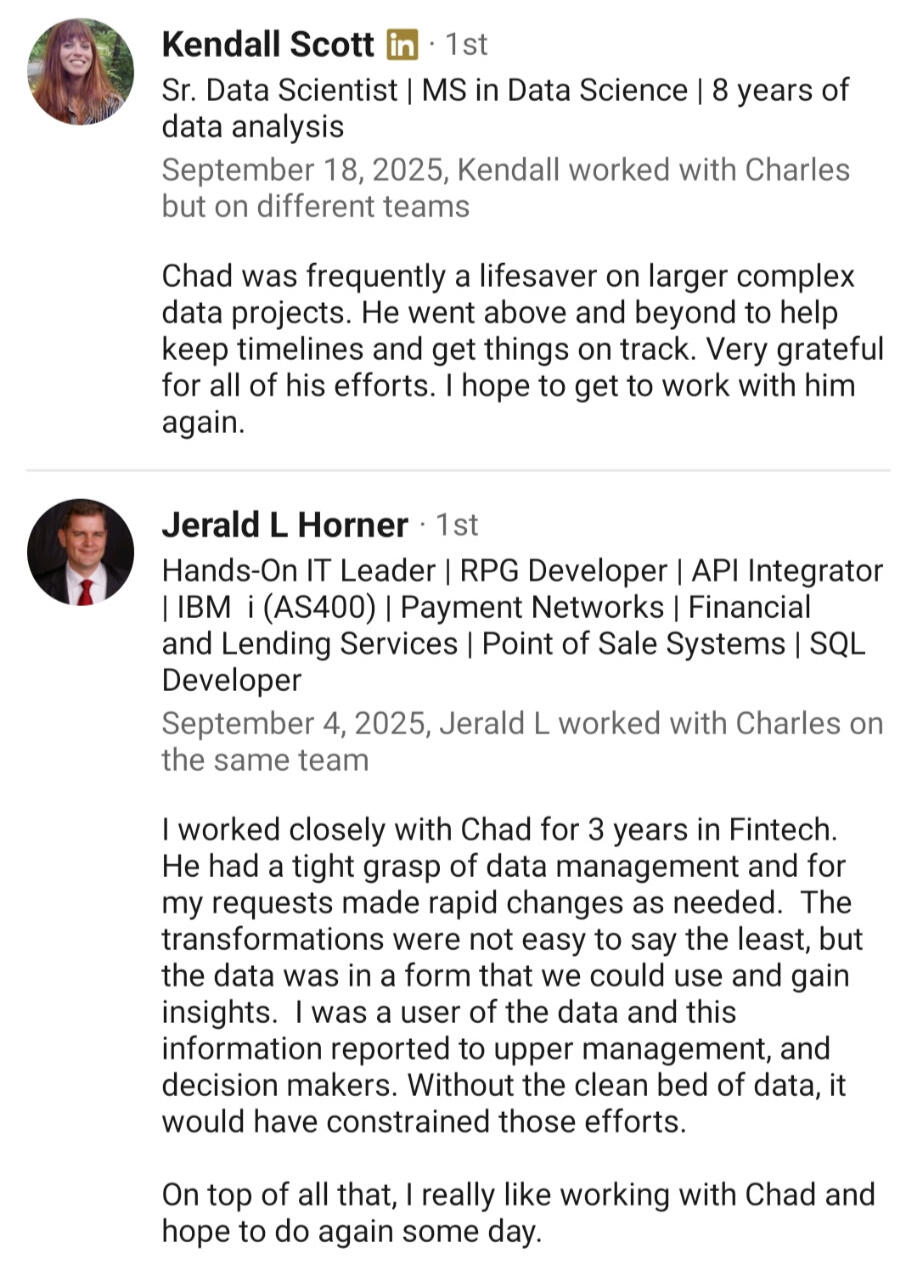The width and height of the screenshot is (917, 1268).
Task: Click the 1st badge beside Kendall Scott
Action: coord(465,45)
